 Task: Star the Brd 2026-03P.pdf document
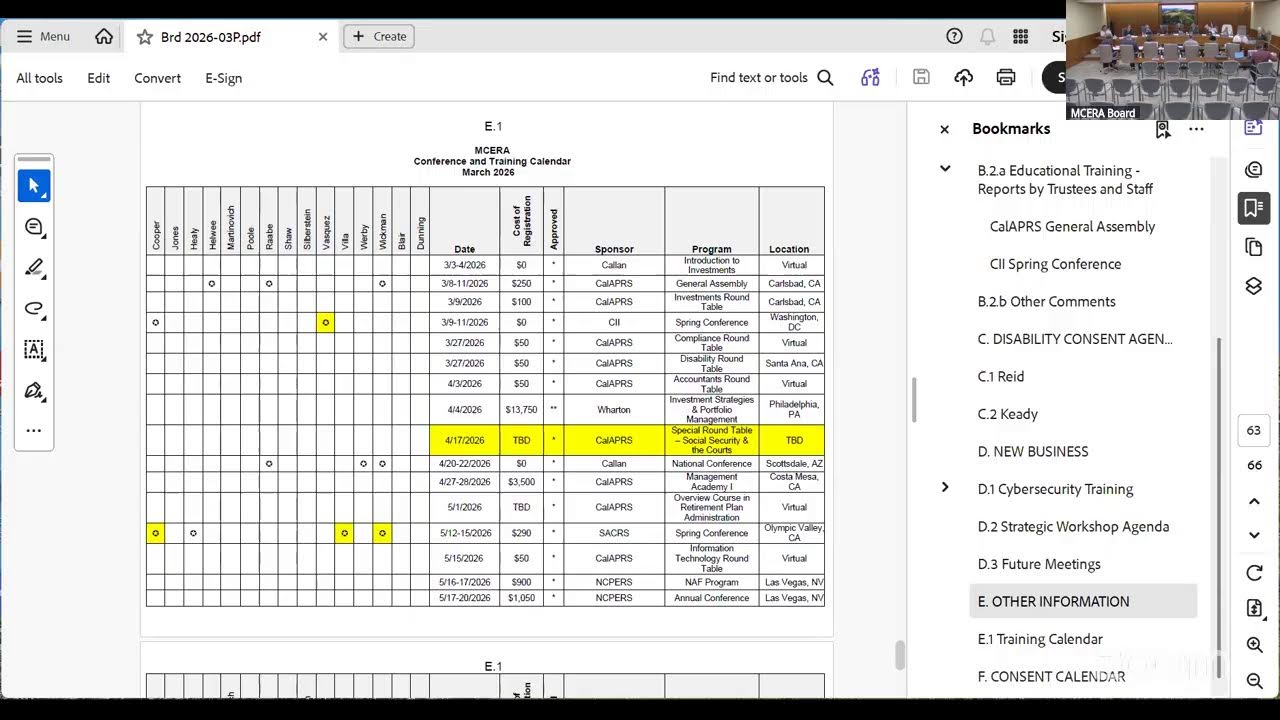(x=145, y=37)
